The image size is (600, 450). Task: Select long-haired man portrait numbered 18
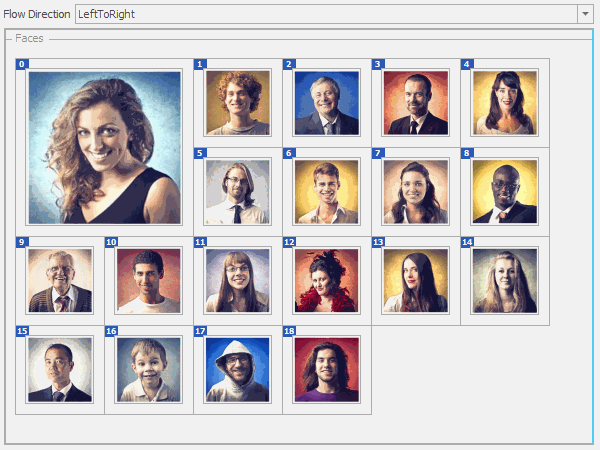click(x=327, y=370)
